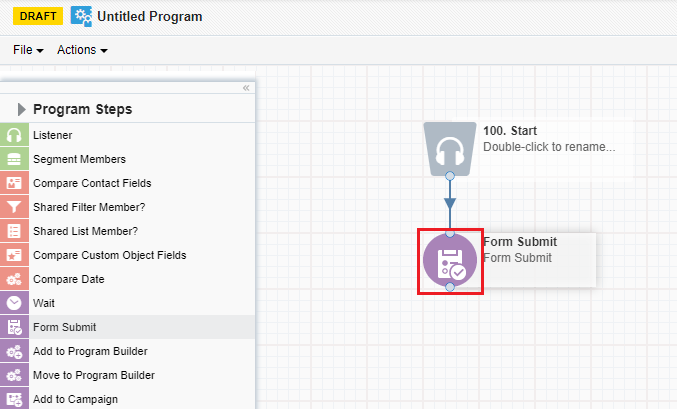Viewport: 677px width, 409px height.
Task: Choose the Shared Filter Member funnel icon
Action: [14, 207]
